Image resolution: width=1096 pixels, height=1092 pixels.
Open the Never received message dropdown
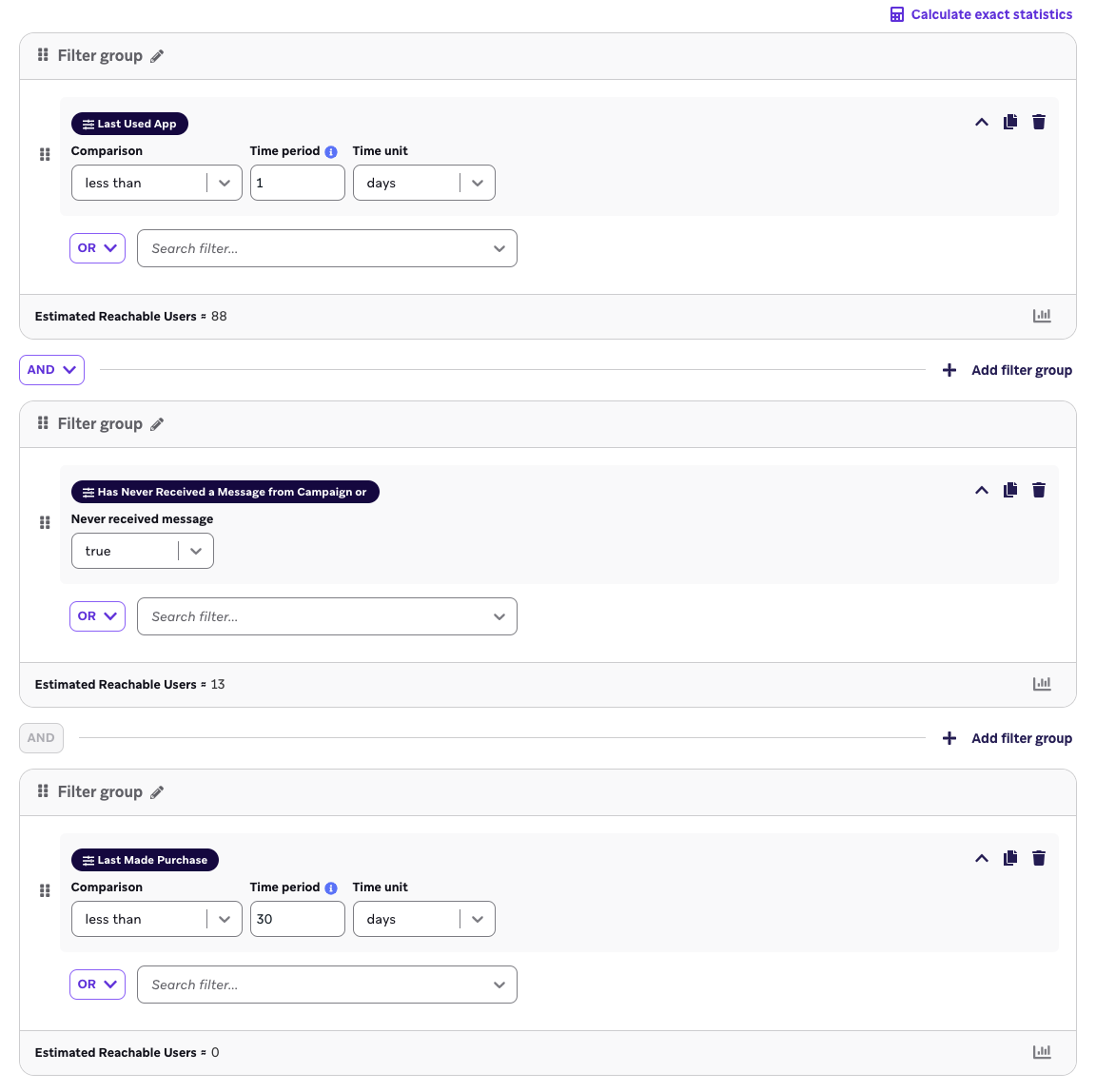[x=142, y=552]
